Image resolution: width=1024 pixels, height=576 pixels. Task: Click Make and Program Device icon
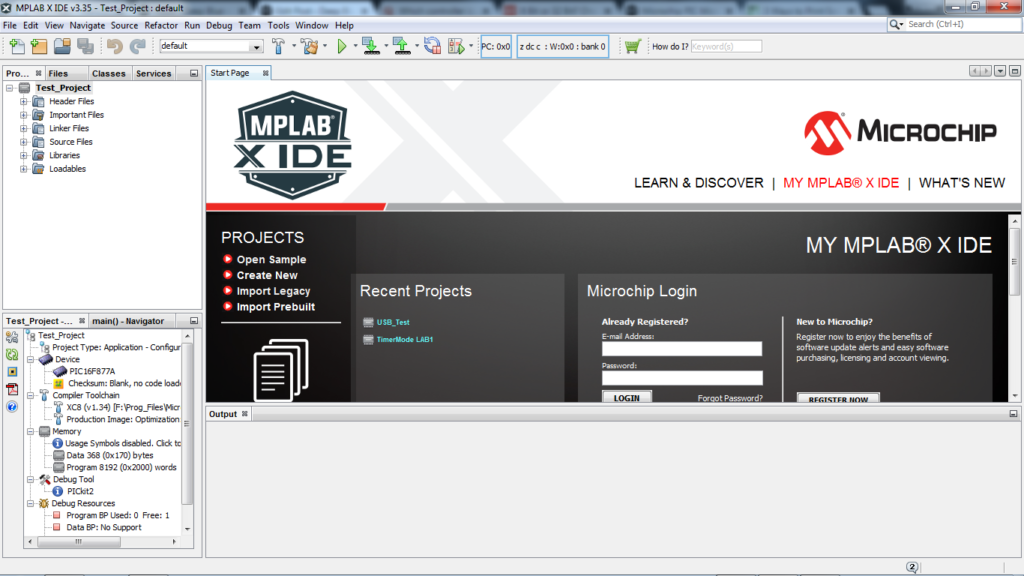coord(370,46)
